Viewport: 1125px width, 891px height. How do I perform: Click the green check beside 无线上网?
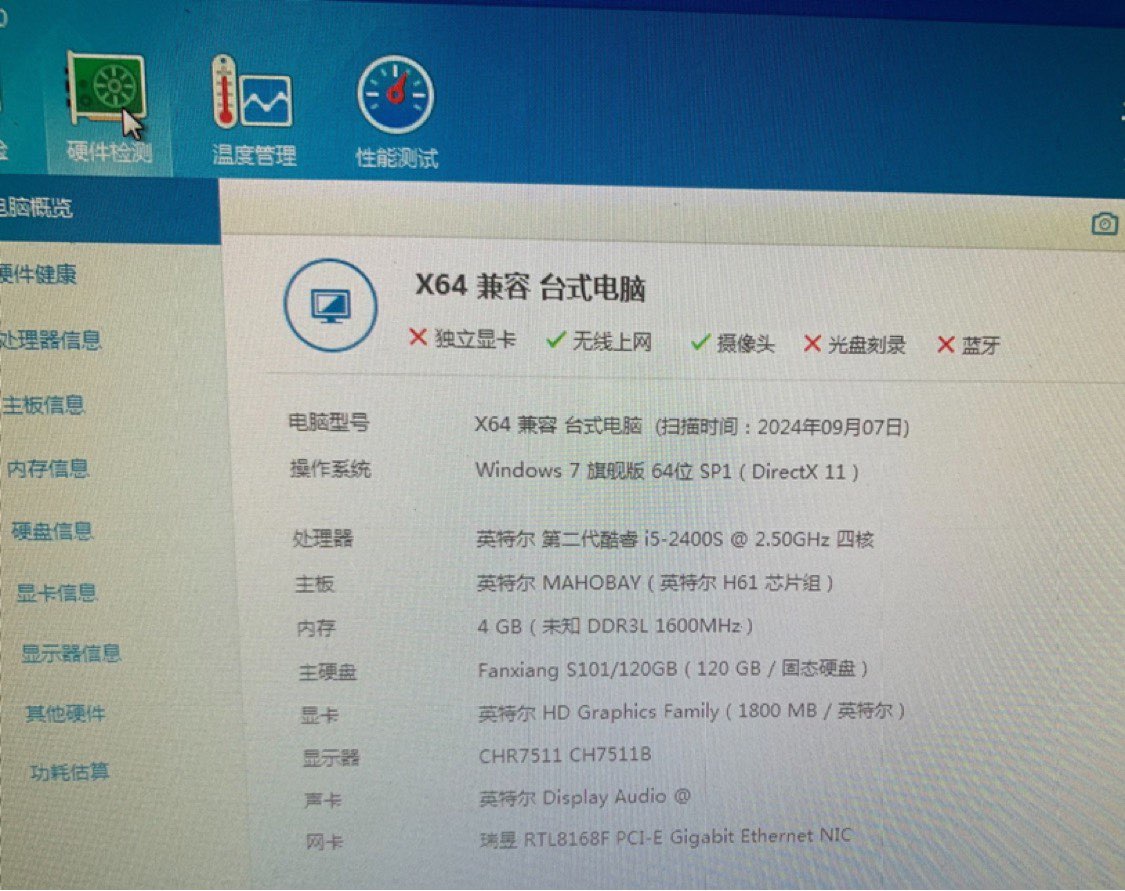(x=557, y=340)
